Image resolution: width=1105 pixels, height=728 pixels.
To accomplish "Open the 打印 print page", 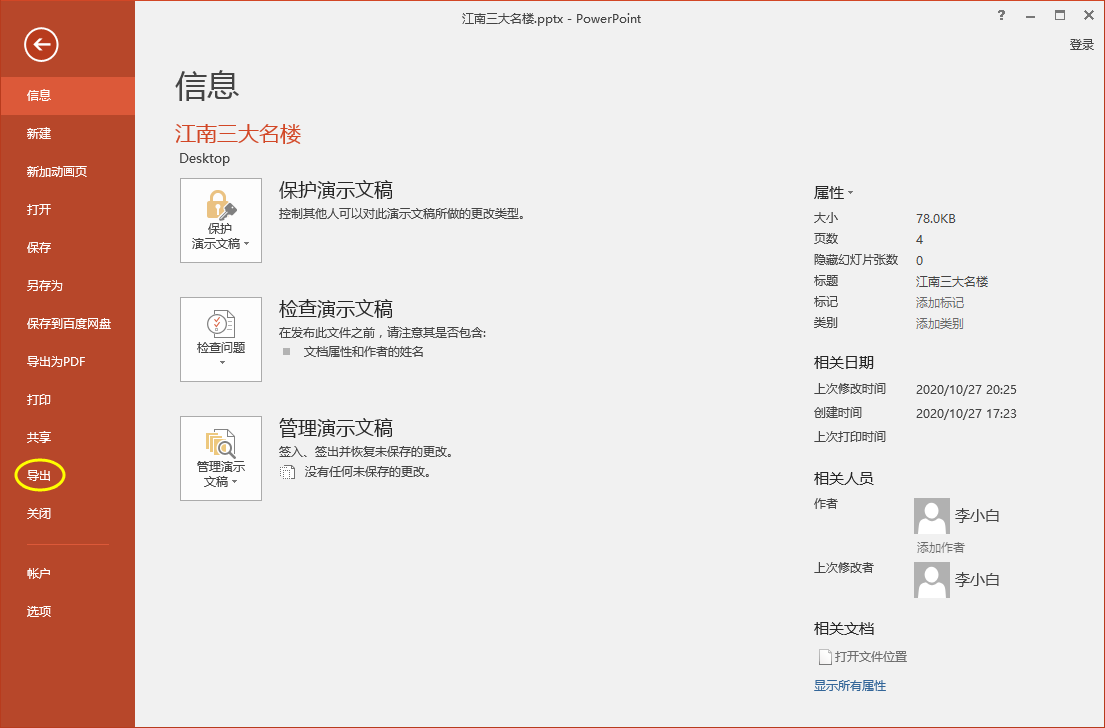I will click(x=39, y=399).
